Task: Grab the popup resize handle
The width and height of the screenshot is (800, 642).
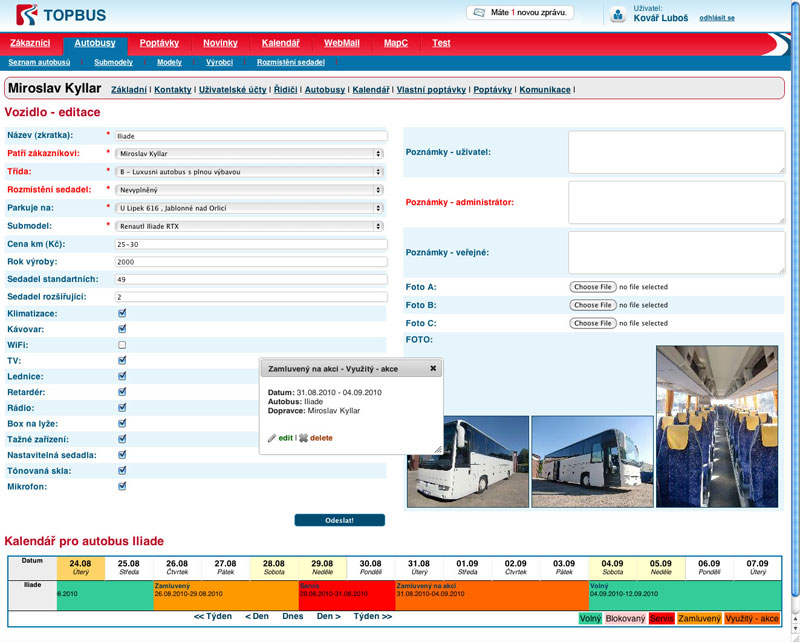Action: coord(438,449)
